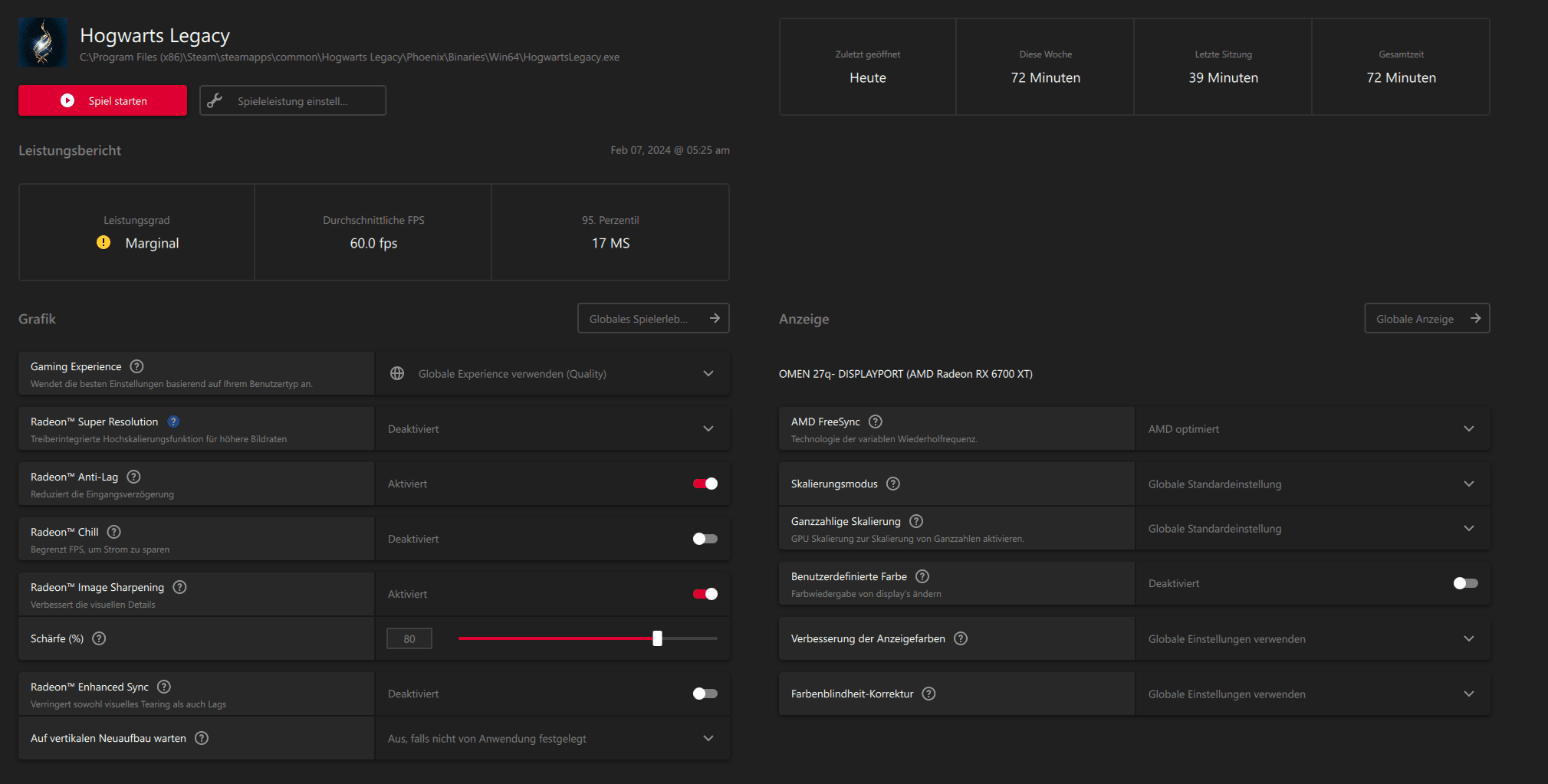
Task: Click the wrench icon for game performance tuning
Action: click(215, 100)
